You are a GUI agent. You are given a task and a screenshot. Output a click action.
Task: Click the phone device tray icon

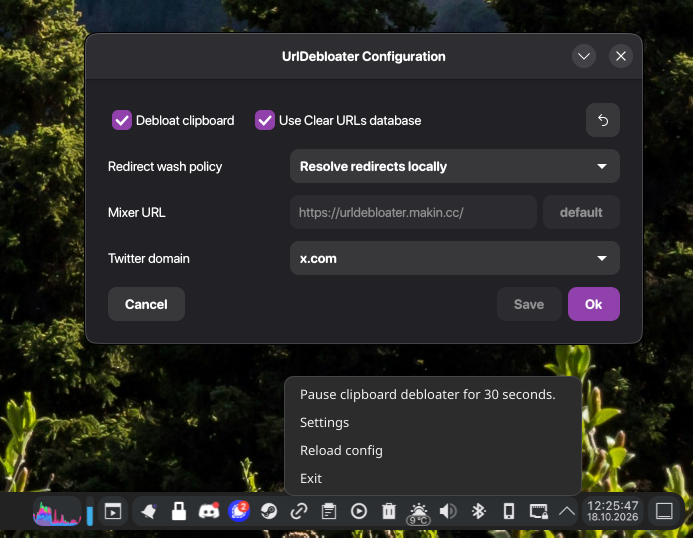pos(509,511)
